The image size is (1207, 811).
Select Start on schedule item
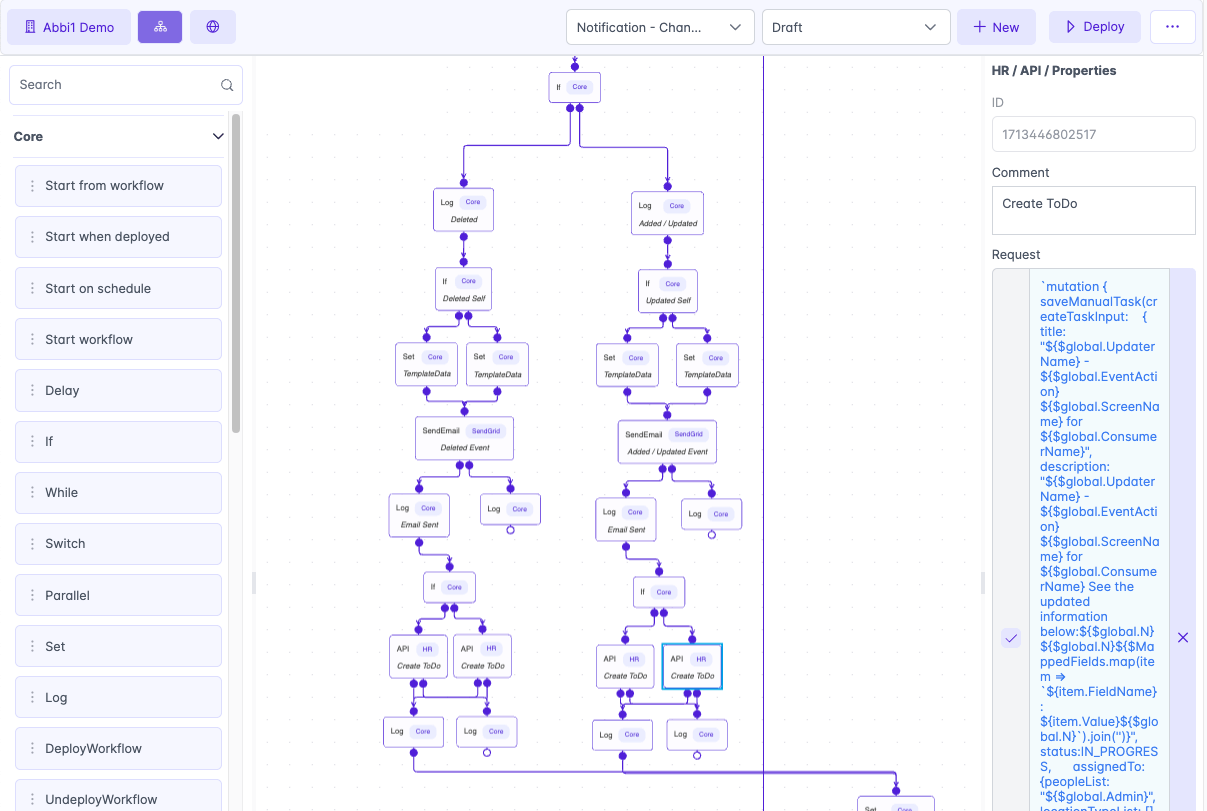(x=118, y=288)
